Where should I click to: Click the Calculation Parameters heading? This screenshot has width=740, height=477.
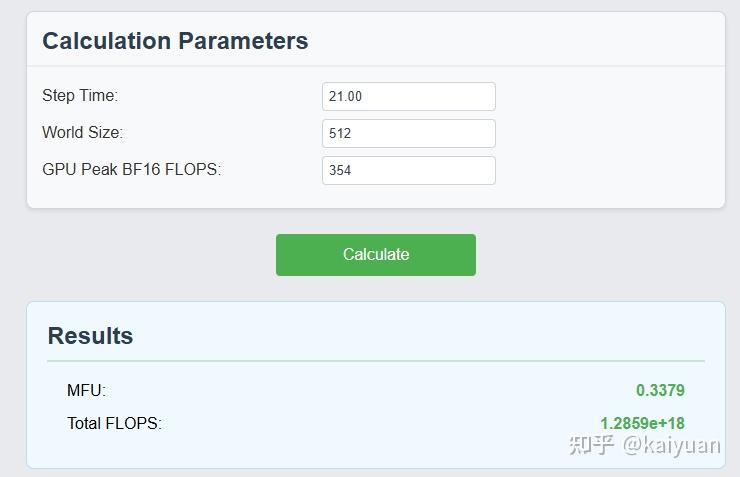tap(175, 41)
